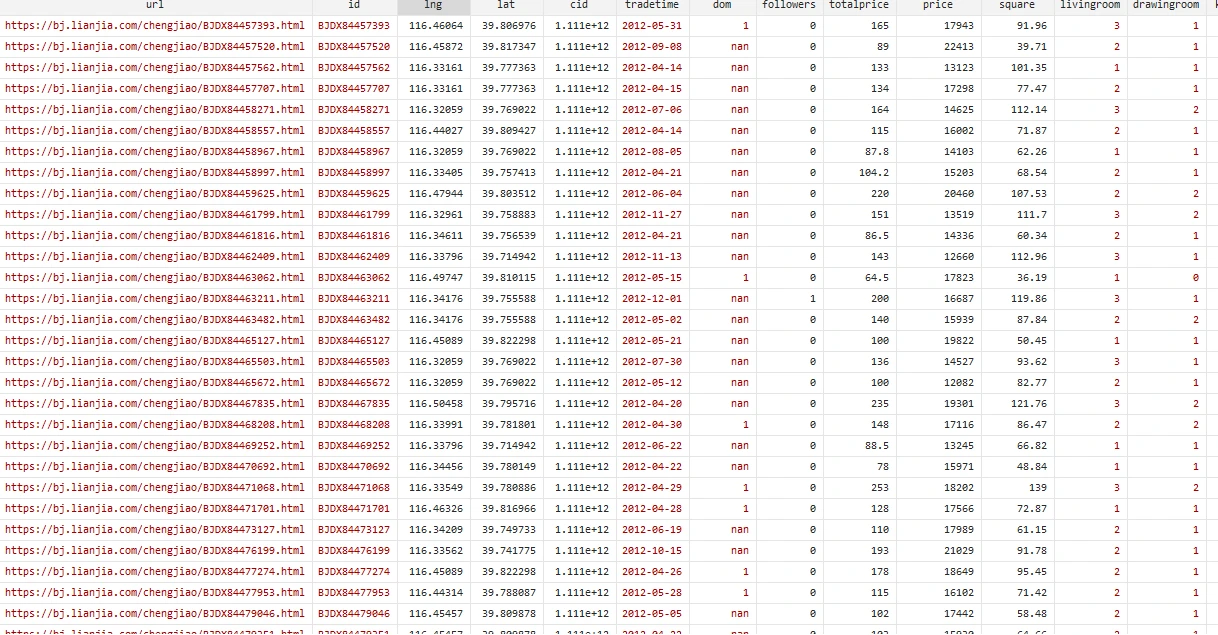Click price value 12082
This screenshot has height=635, width=1218.
click(958, 383)
